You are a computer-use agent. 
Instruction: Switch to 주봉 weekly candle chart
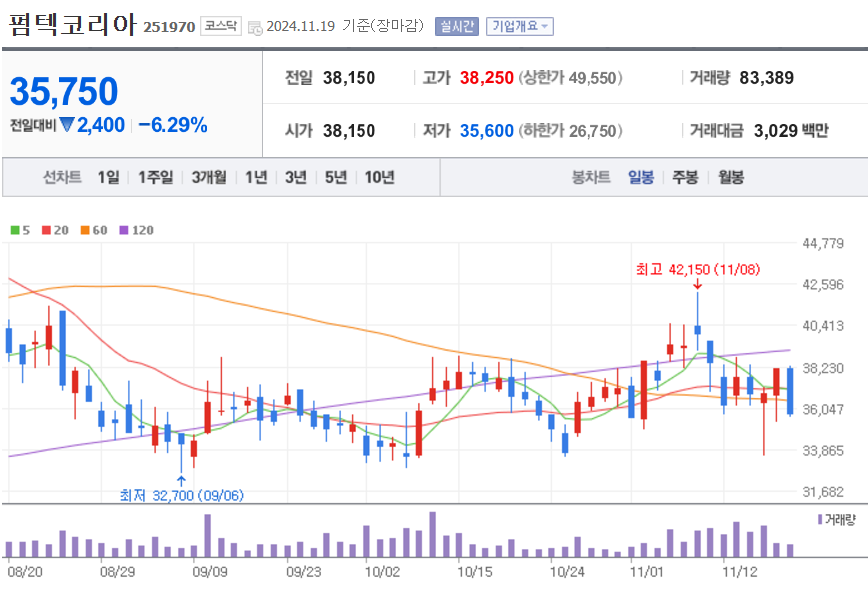coord(685,177)
